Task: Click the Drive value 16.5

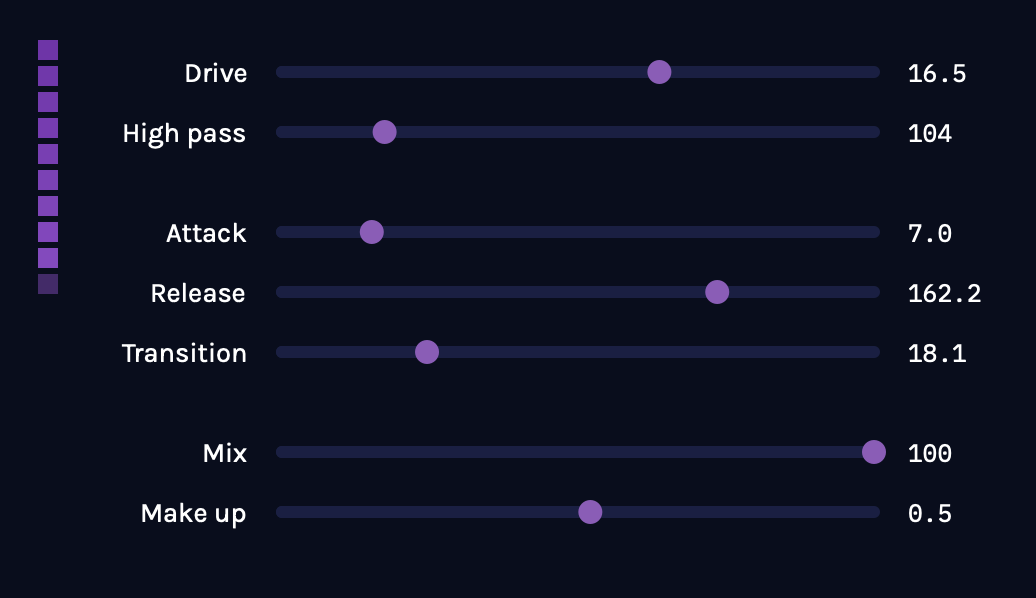Action: [x=936, y=73]
